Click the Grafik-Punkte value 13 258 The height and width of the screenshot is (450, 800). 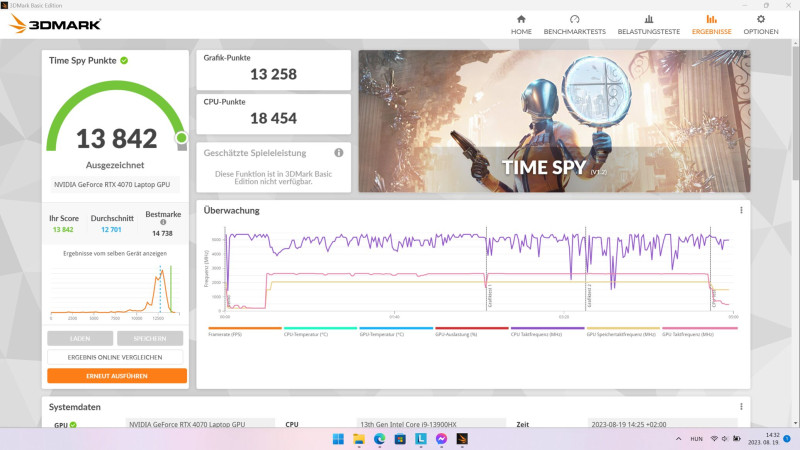pyautogui.click(x=273, y=74)
